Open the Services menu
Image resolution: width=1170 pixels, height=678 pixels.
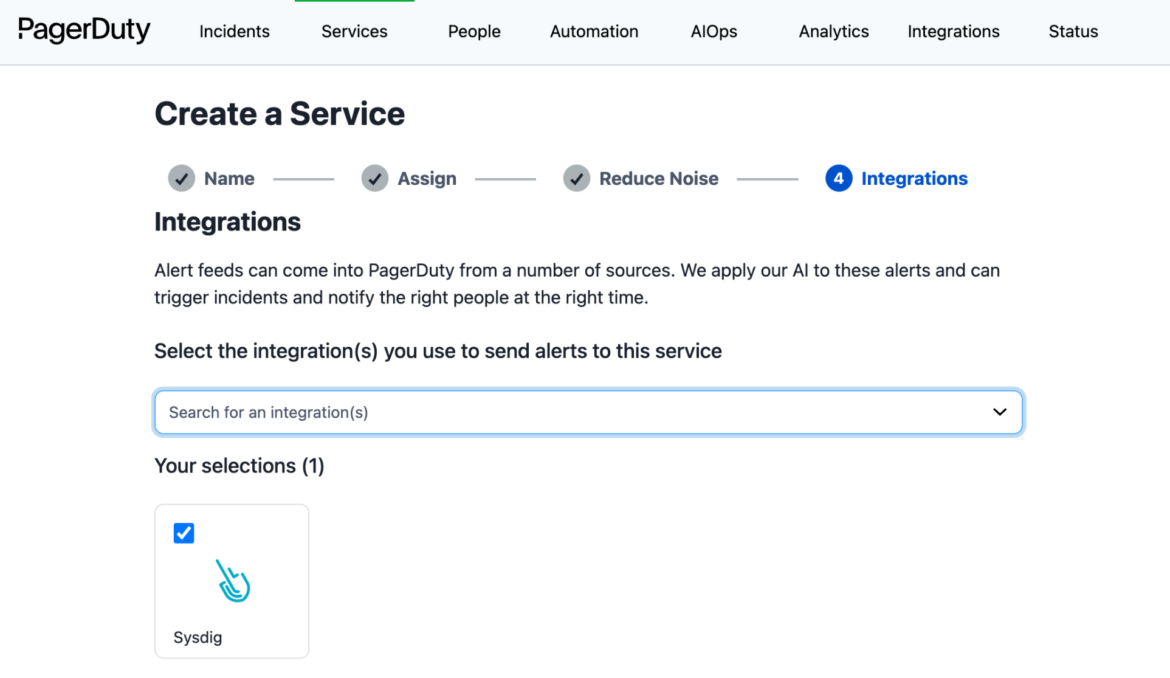click(x=354, y=31)
